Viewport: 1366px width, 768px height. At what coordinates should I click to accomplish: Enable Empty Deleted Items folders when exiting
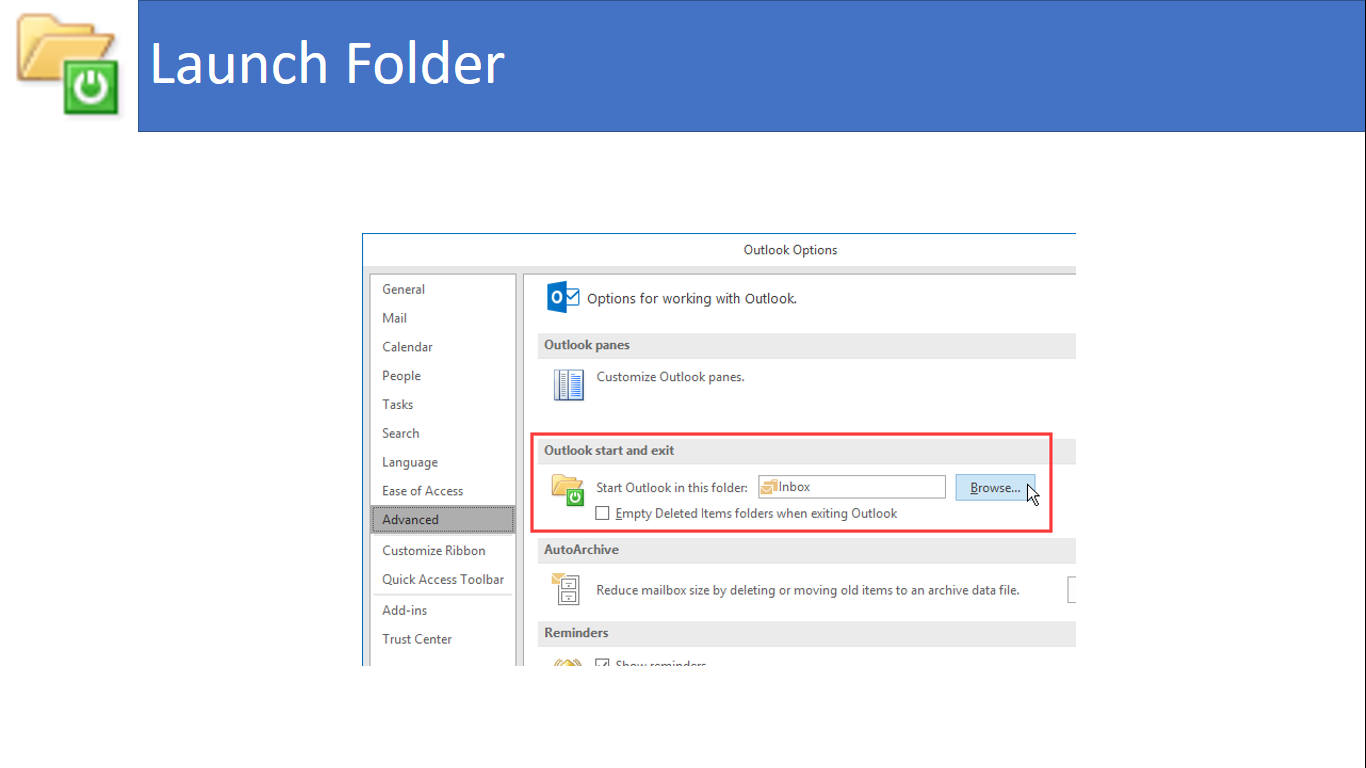[x=602, y=513]
